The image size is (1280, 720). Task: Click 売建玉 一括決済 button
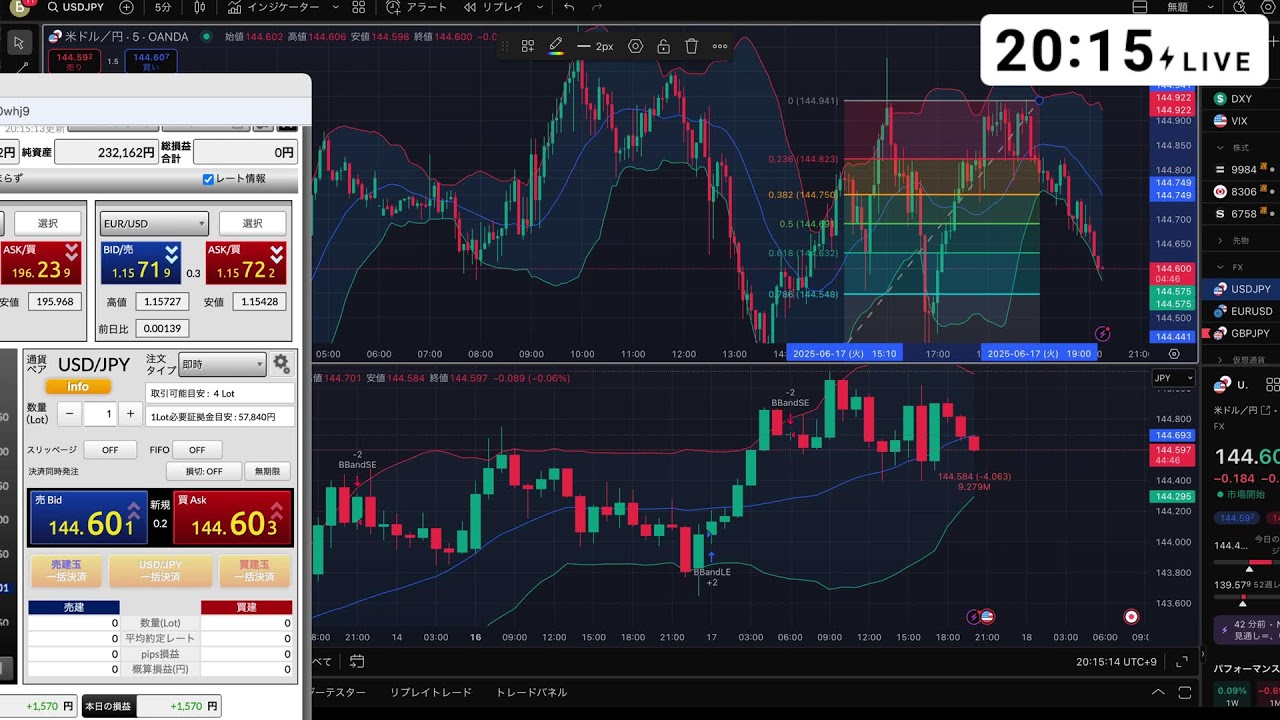[66, 571]
